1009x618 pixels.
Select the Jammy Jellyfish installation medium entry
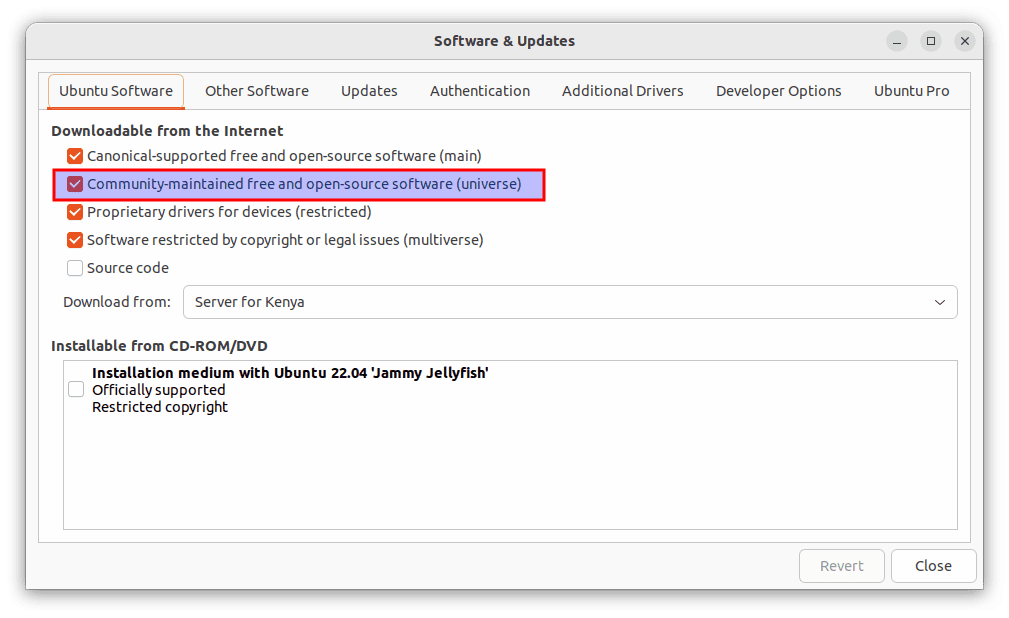[x=290, y=374]
